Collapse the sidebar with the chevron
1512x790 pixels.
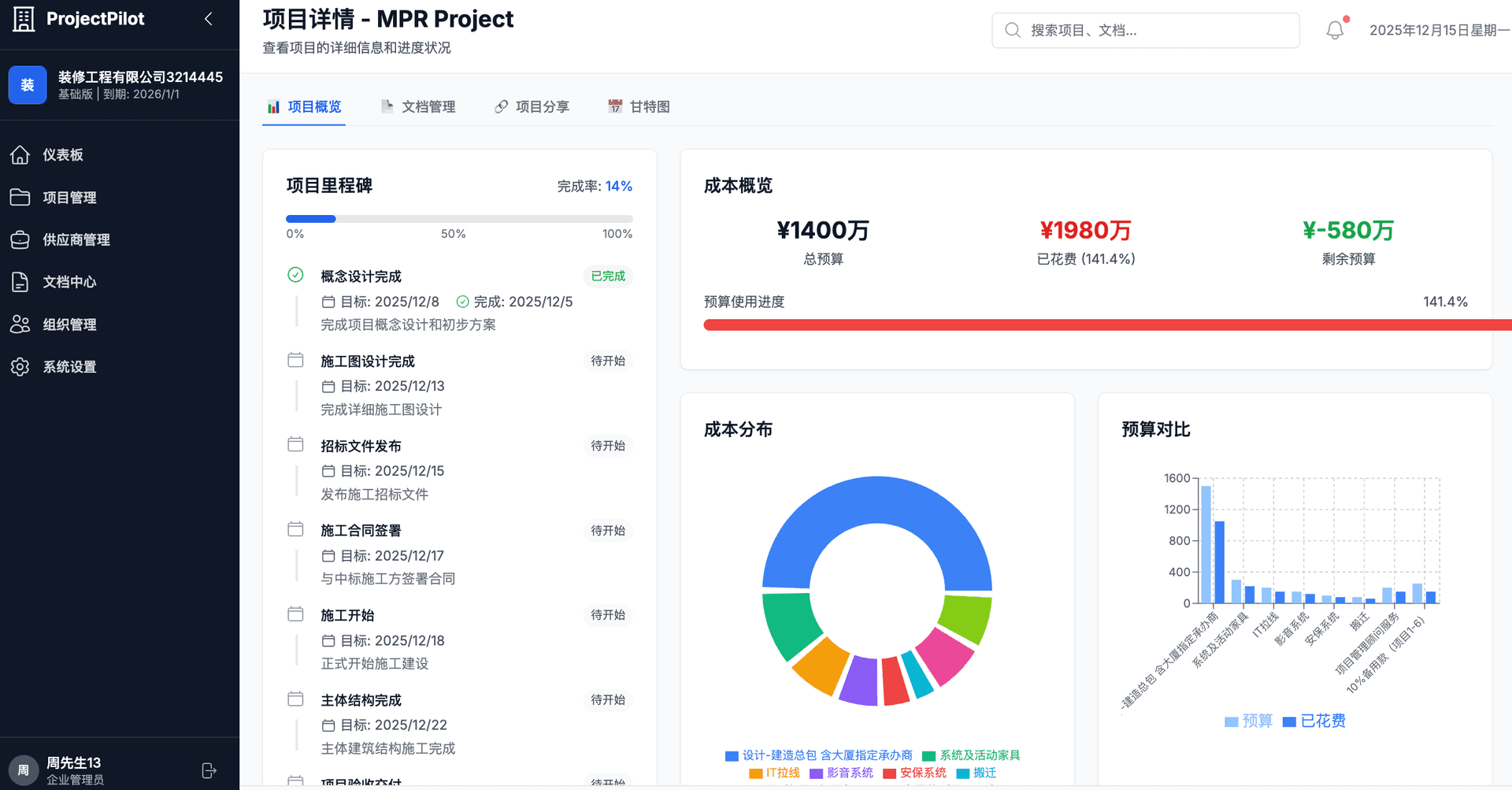208,18
